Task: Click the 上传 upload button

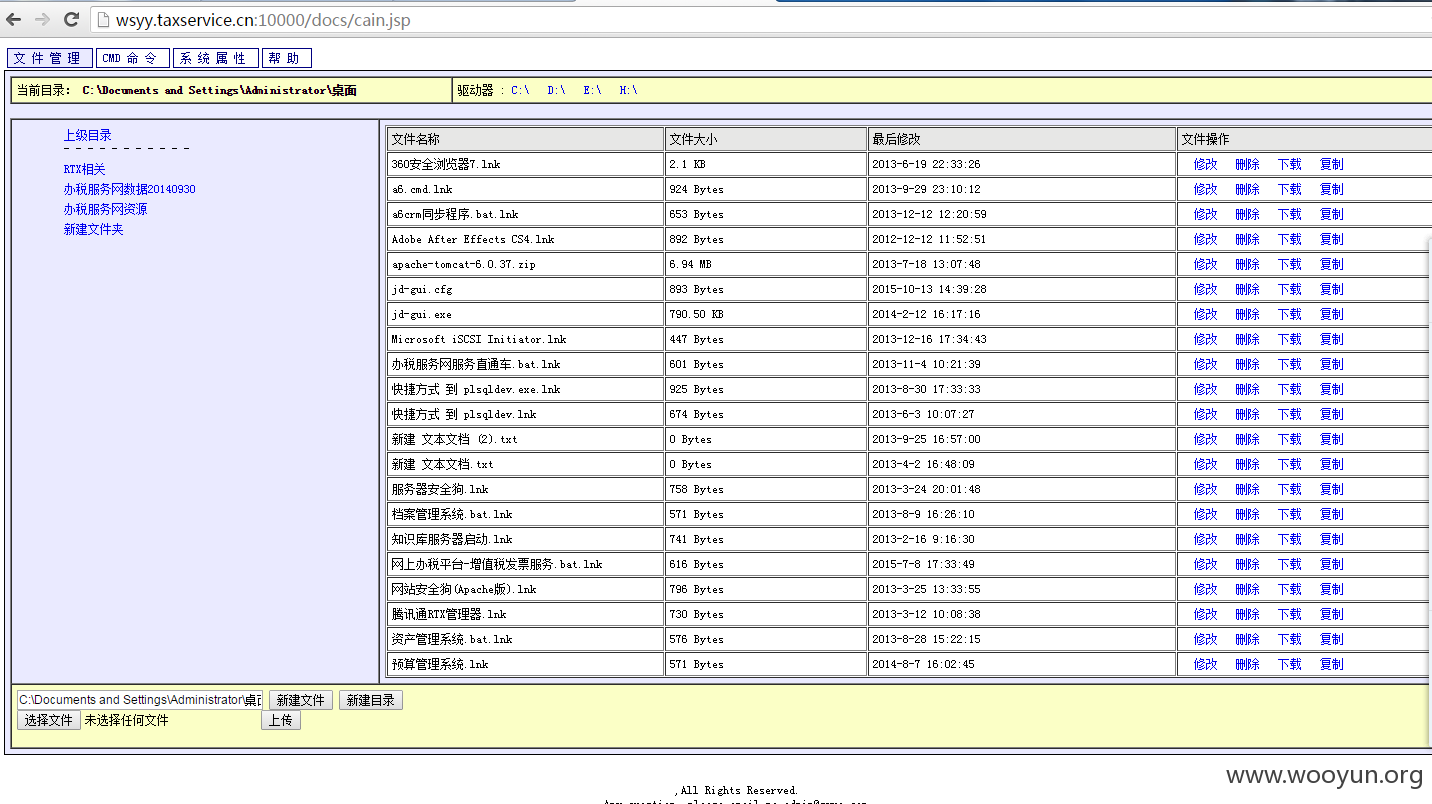Action: [x=281, y=720]
